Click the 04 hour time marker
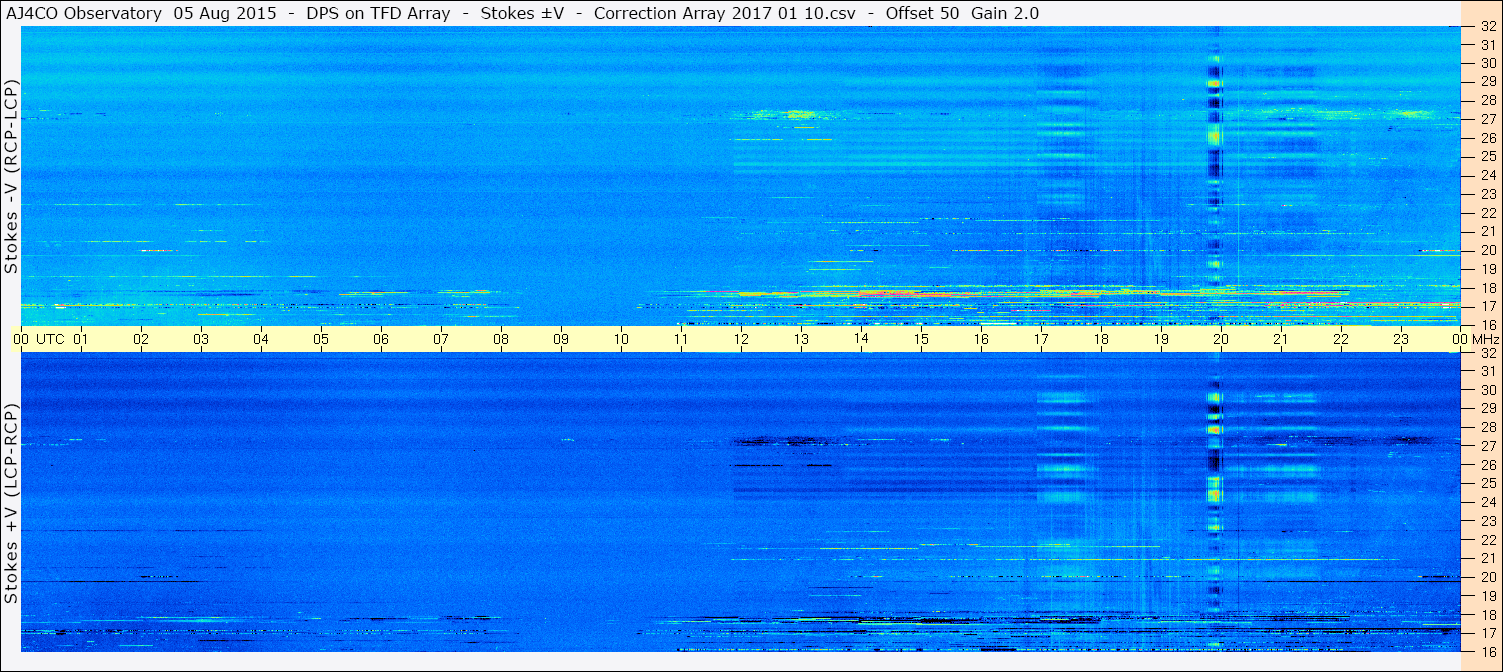The width and height of the screenshot is (1503, 672). pos(261,339)
